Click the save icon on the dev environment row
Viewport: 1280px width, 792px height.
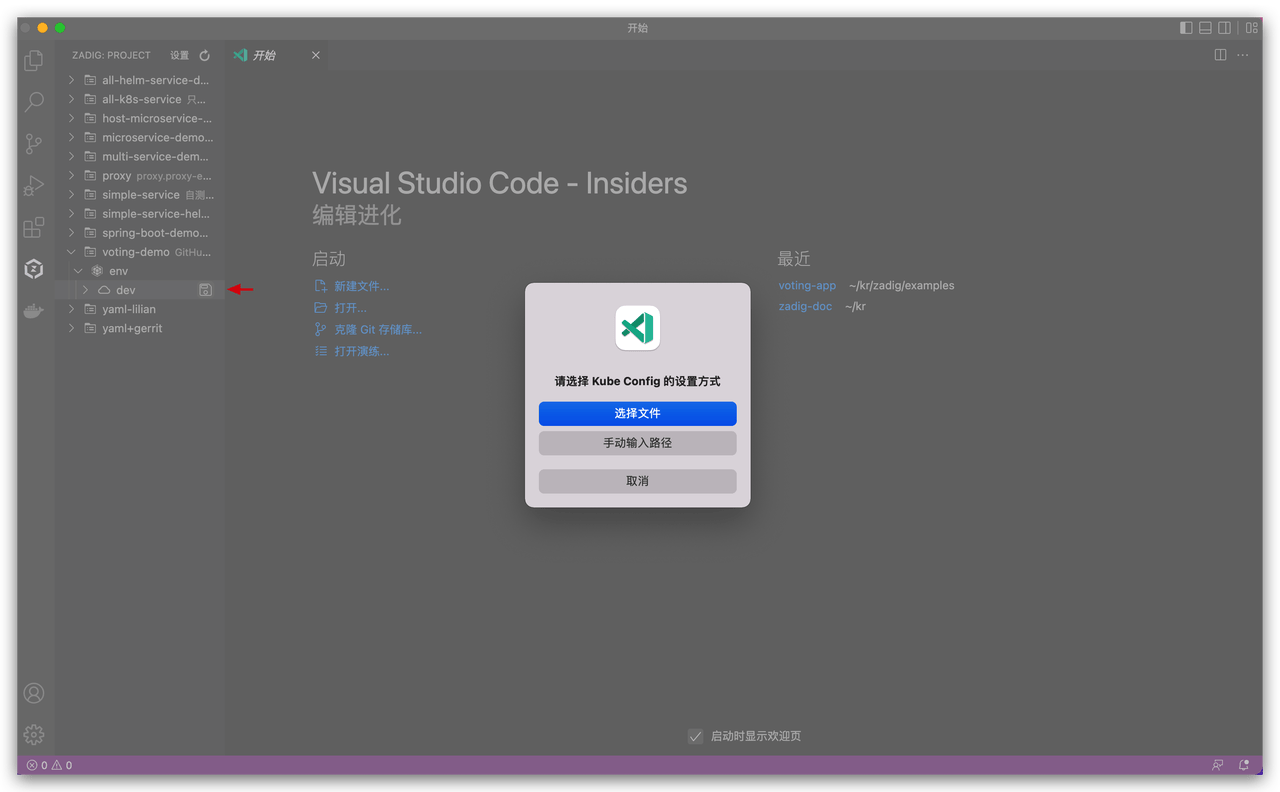(207, 288)
